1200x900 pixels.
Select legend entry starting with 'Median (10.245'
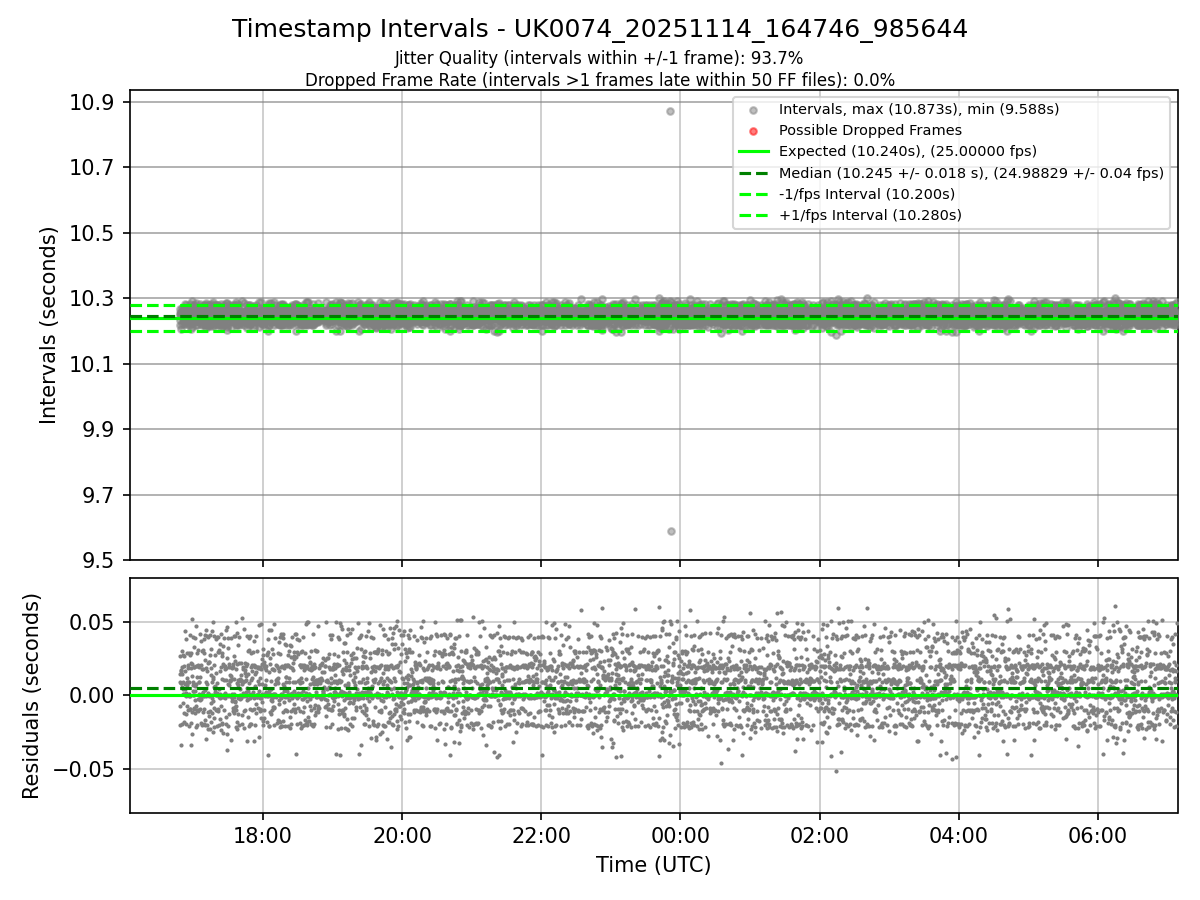point(971,172)
